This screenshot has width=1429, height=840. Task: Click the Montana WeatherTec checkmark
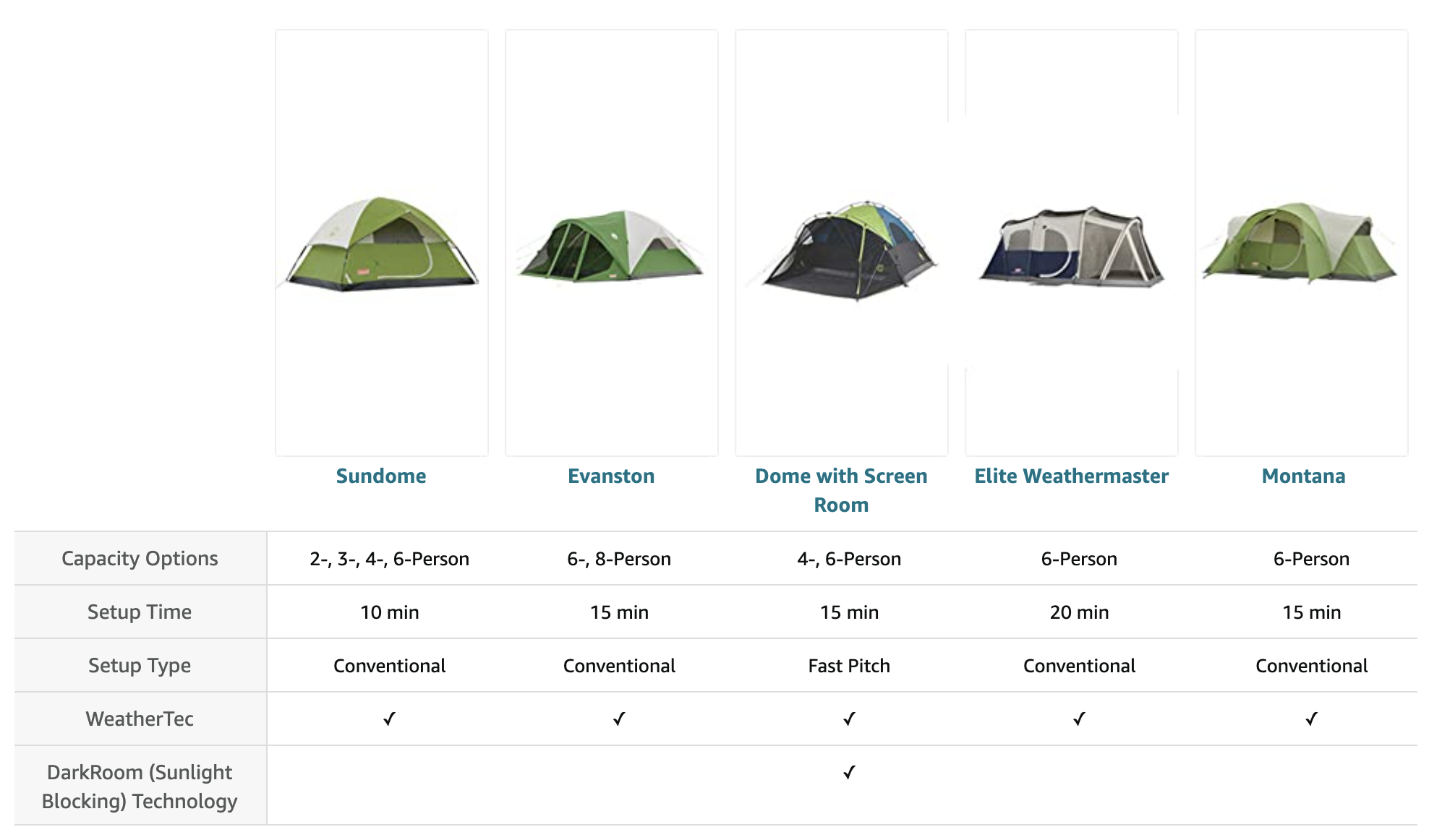(x=1311, y=719)
